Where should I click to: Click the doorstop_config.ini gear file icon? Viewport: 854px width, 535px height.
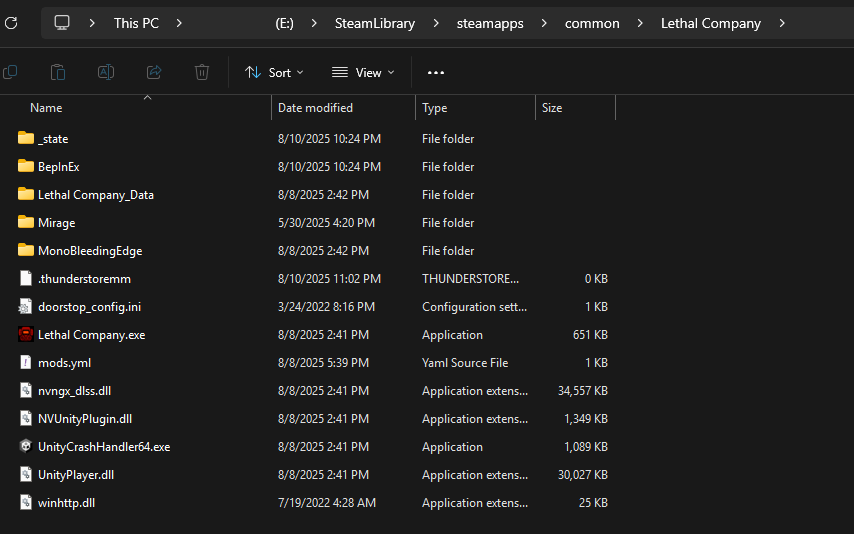[x=25, y=307]
